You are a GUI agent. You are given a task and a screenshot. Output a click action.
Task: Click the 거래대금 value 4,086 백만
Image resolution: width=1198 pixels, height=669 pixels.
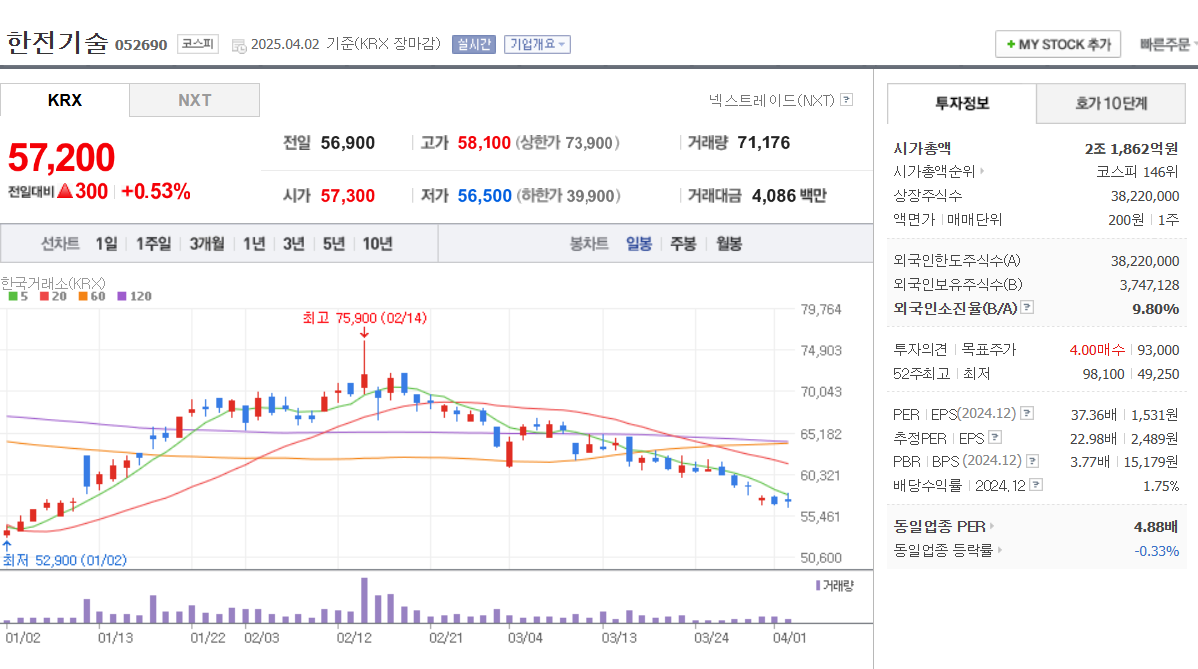[789, 196]
